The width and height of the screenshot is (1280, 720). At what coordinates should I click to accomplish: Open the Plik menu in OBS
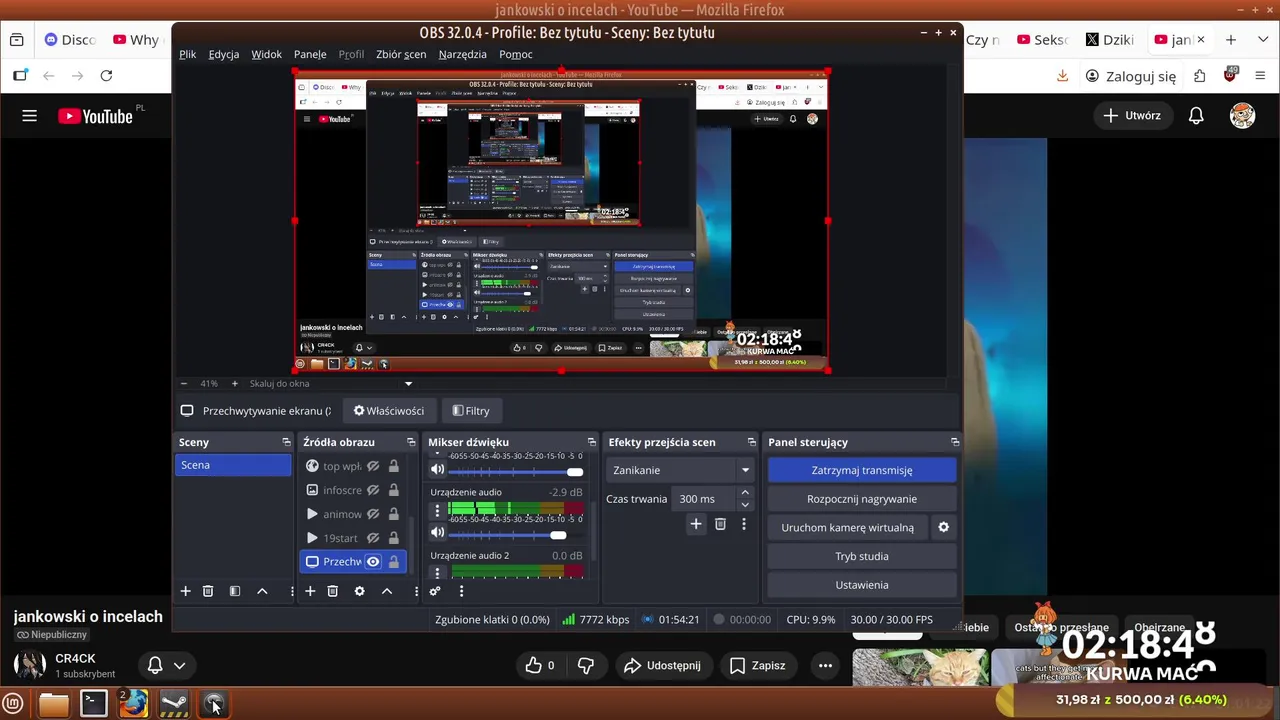188,54
